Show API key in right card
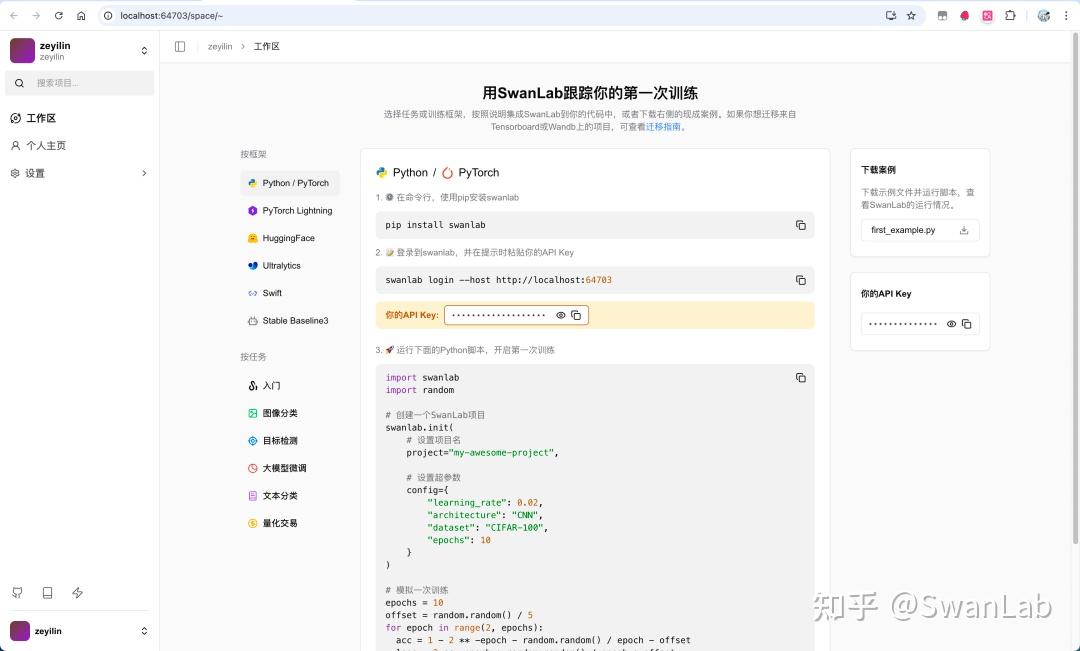Screen dimensions: 1080x651 (951, 324)
